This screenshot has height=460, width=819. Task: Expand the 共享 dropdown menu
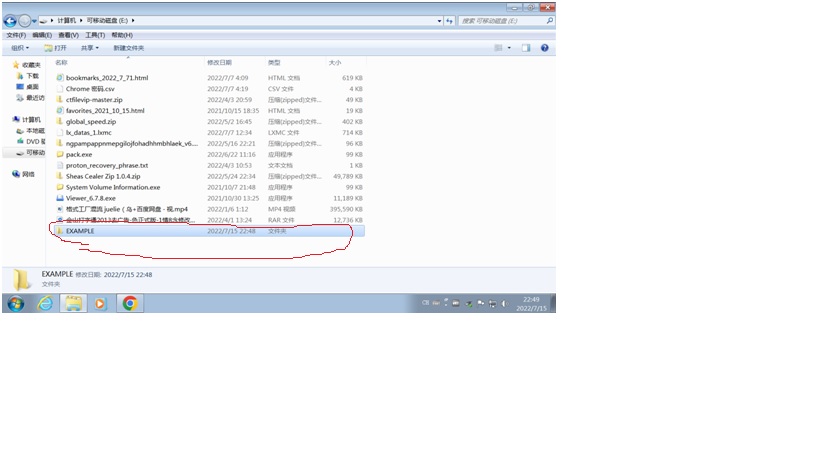[90, 47]
